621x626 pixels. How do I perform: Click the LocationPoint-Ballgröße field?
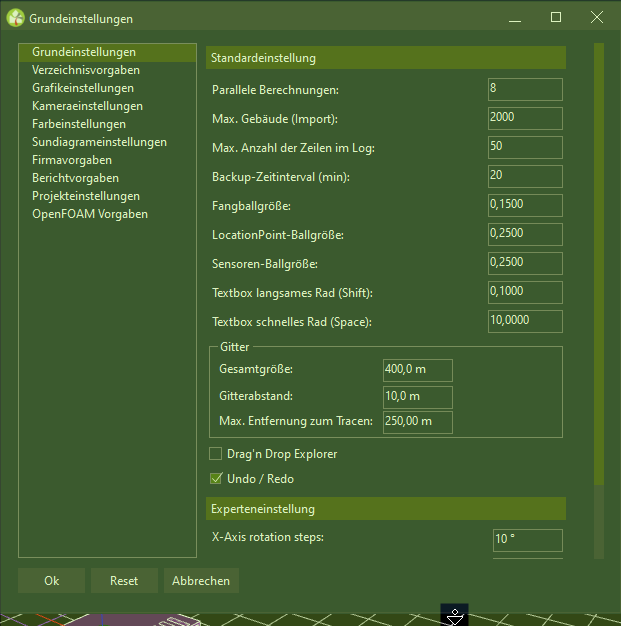point(525,234)
